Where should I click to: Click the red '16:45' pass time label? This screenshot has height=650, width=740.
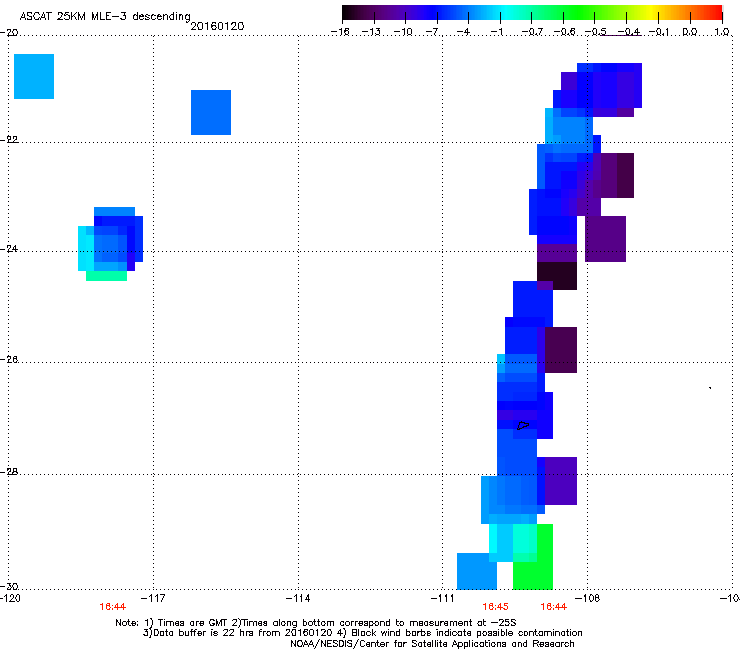[495, 607]
